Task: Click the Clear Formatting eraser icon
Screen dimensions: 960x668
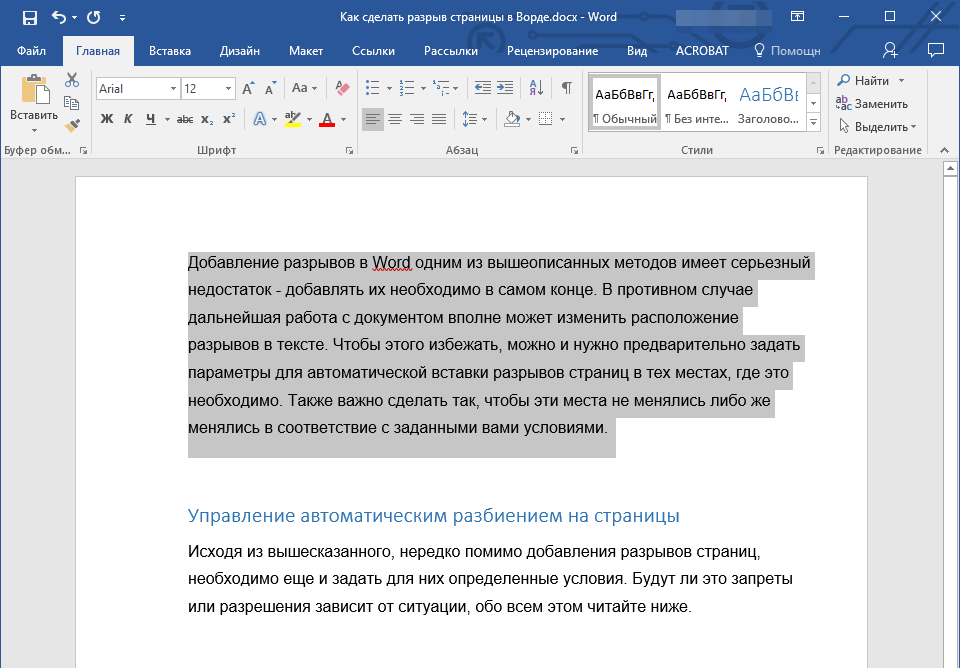Action: (x=342, y=88)
